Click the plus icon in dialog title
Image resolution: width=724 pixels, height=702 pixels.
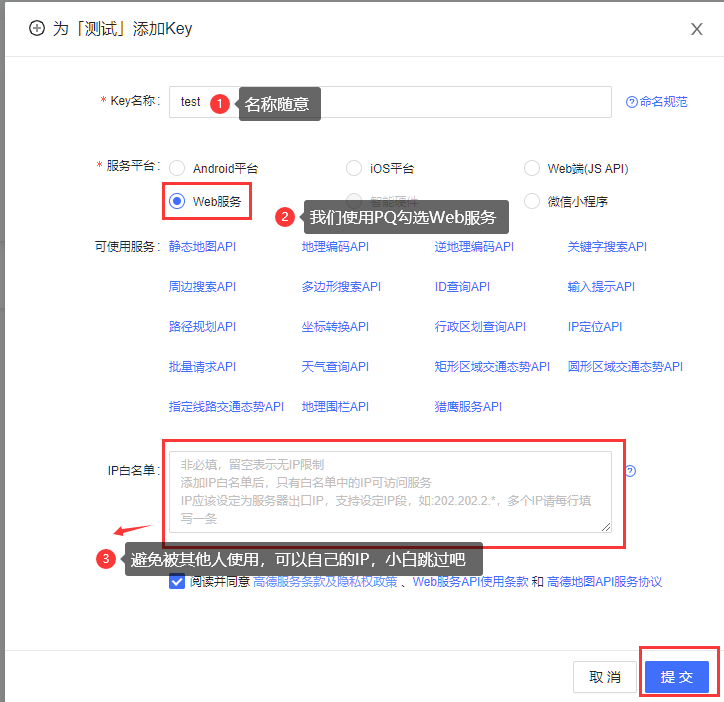(x=37, y=29)
